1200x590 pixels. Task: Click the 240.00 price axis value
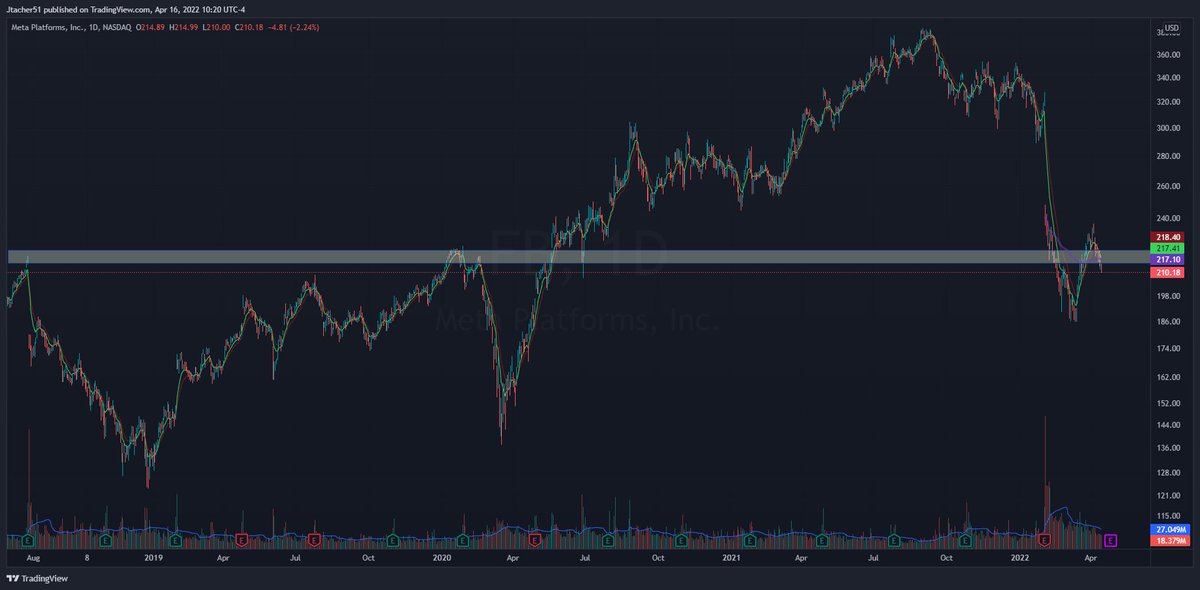pyautogui.click(x=1170, y=217)
